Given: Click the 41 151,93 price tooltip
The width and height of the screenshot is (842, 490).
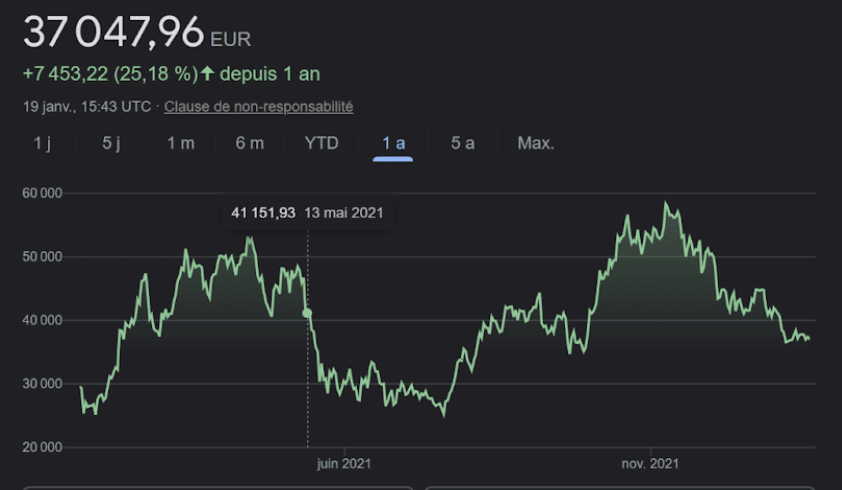Looking at the screenshot, I should [x=264, y=213].
